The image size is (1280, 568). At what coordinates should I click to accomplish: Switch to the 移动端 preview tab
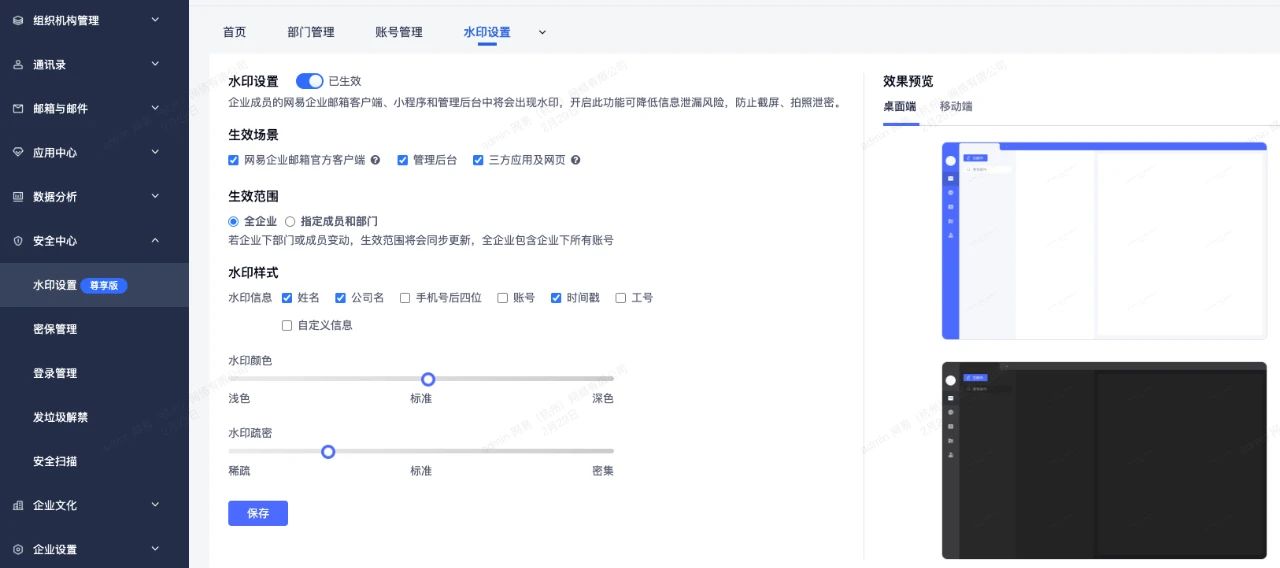[x=956, y=106]
